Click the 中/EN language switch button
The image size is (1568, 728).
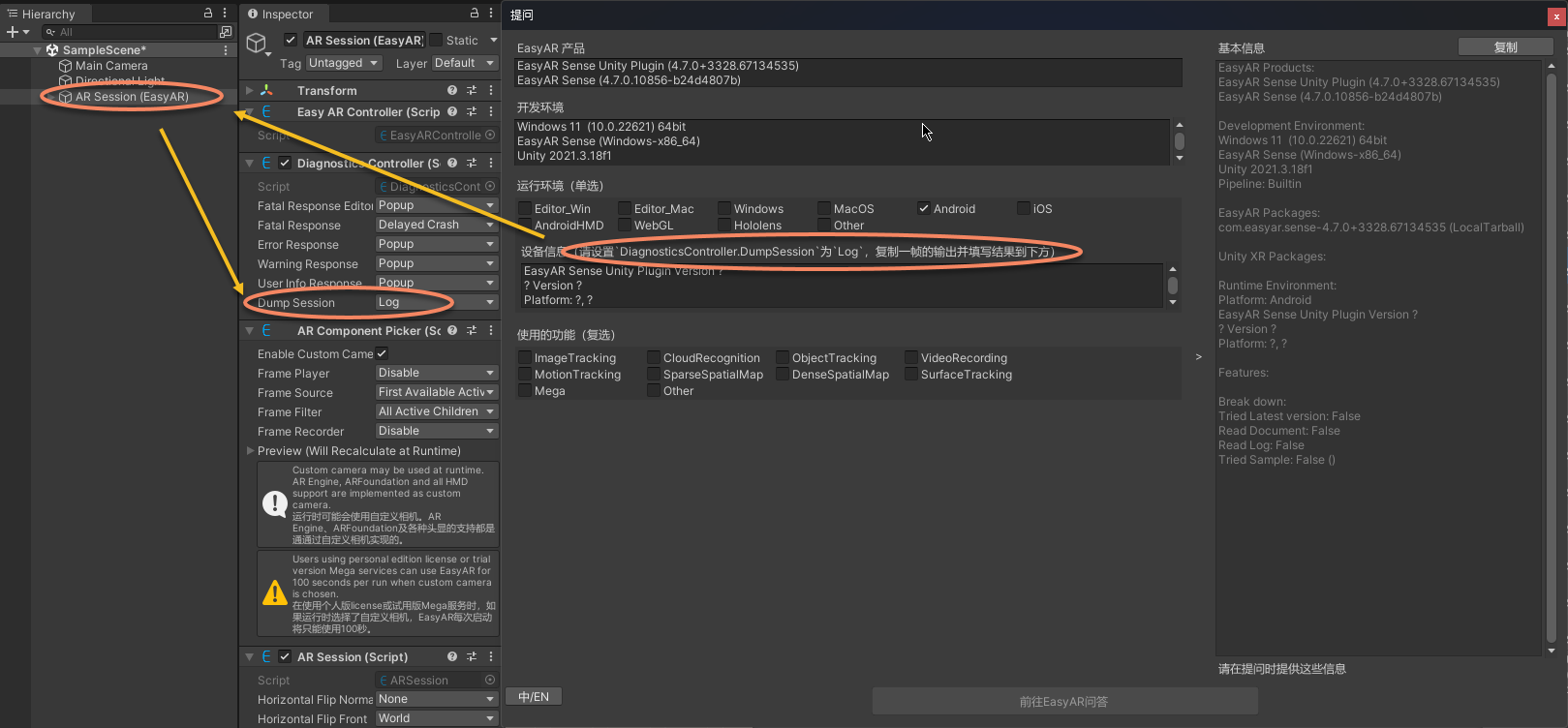coord(534,697)
